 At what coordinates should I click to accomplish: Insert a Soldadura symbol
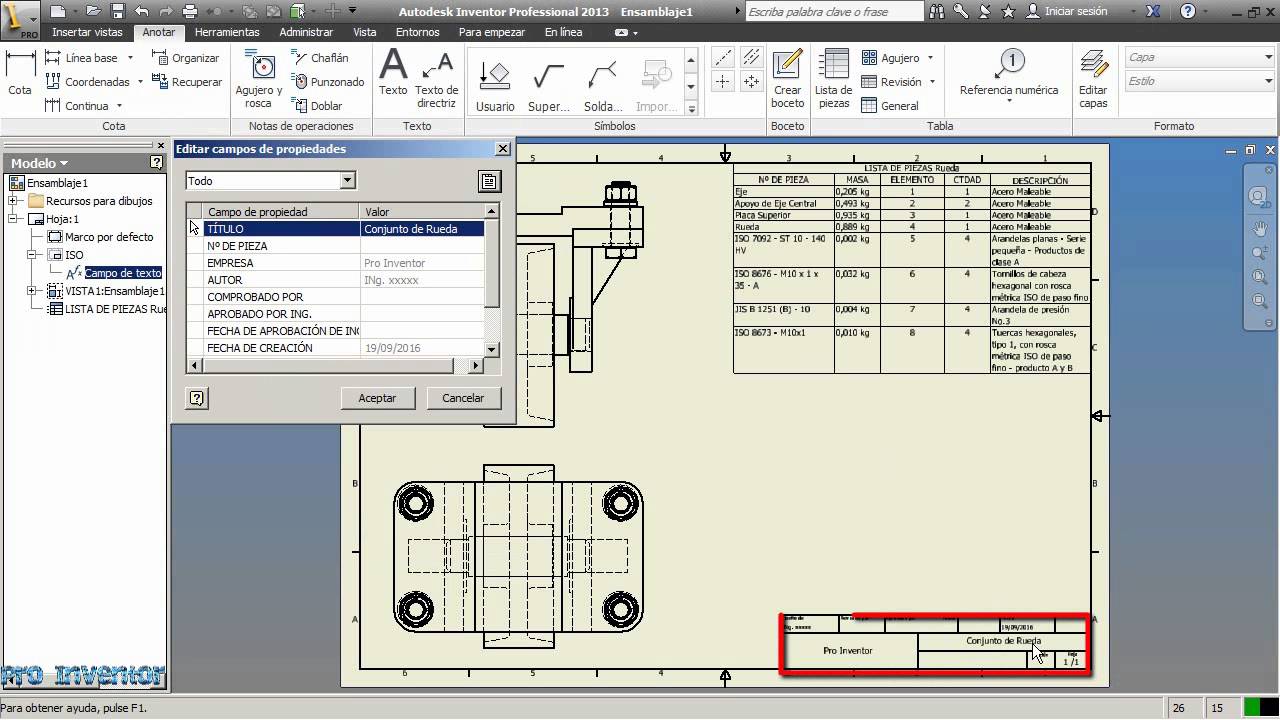[603, 85]
